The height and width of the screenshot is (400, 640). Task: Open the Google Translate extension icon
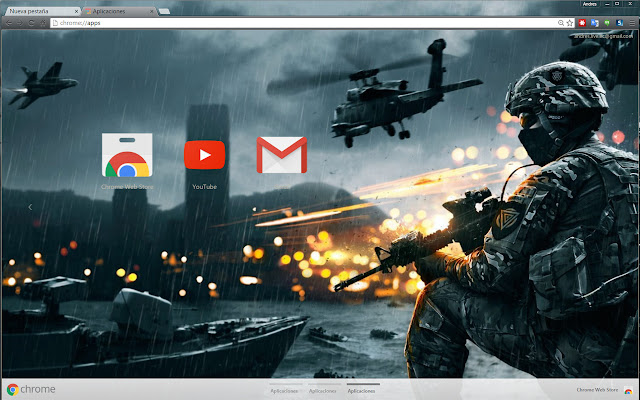pyautogui.click(x=595, y=23)
